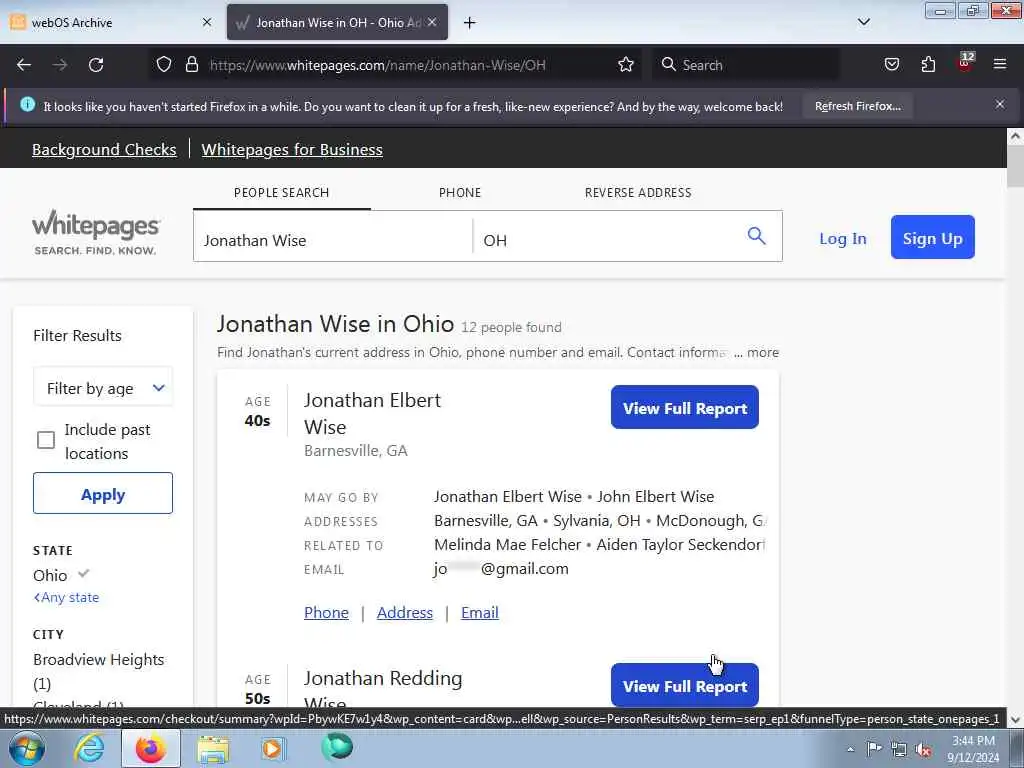This screenshot has height=768, width=1024.
Task: Click the Refresh Firefox... button
Action: click(857, 106)
